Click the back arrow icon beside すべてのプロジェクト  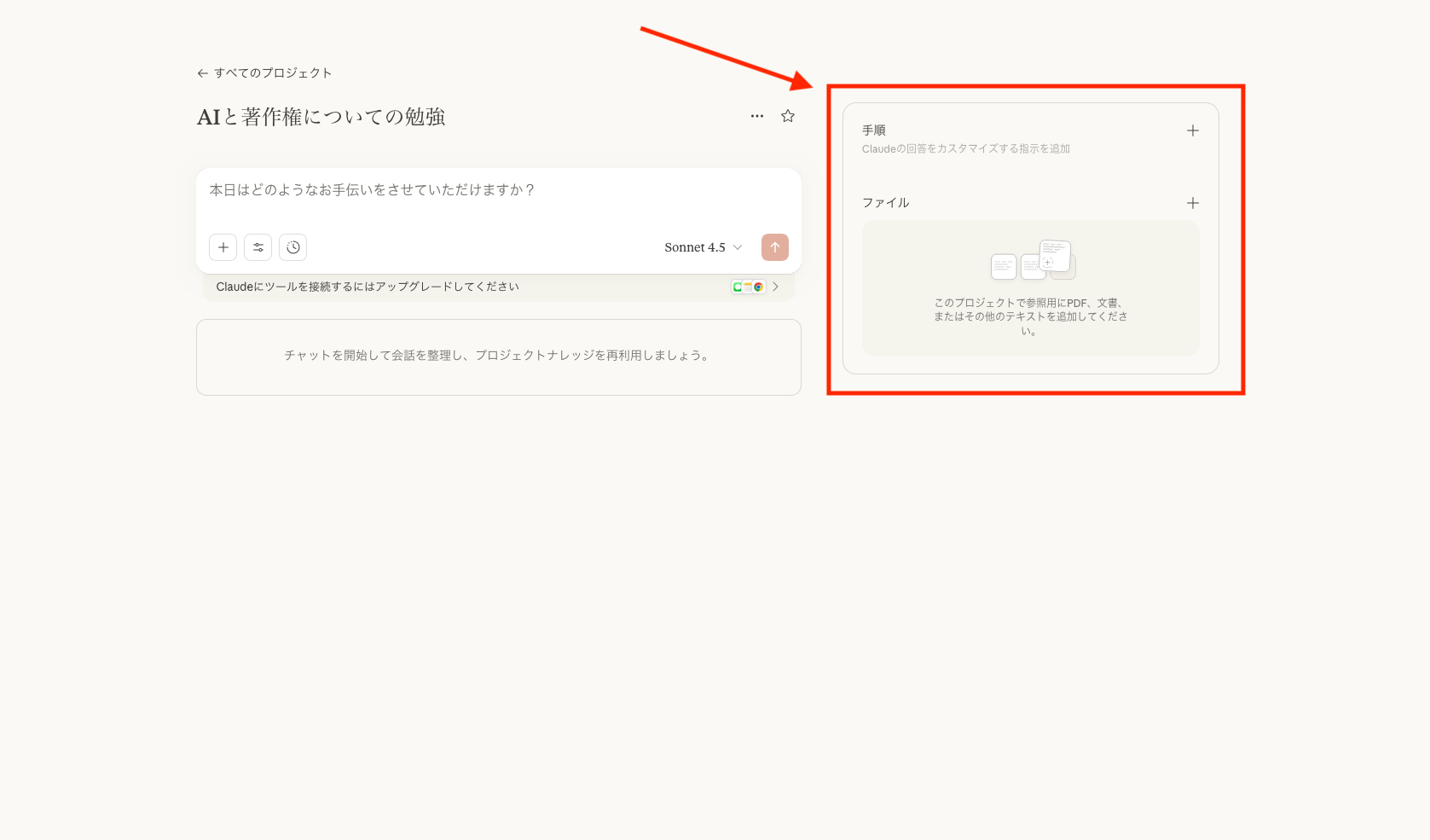click(x=201, y=73)
